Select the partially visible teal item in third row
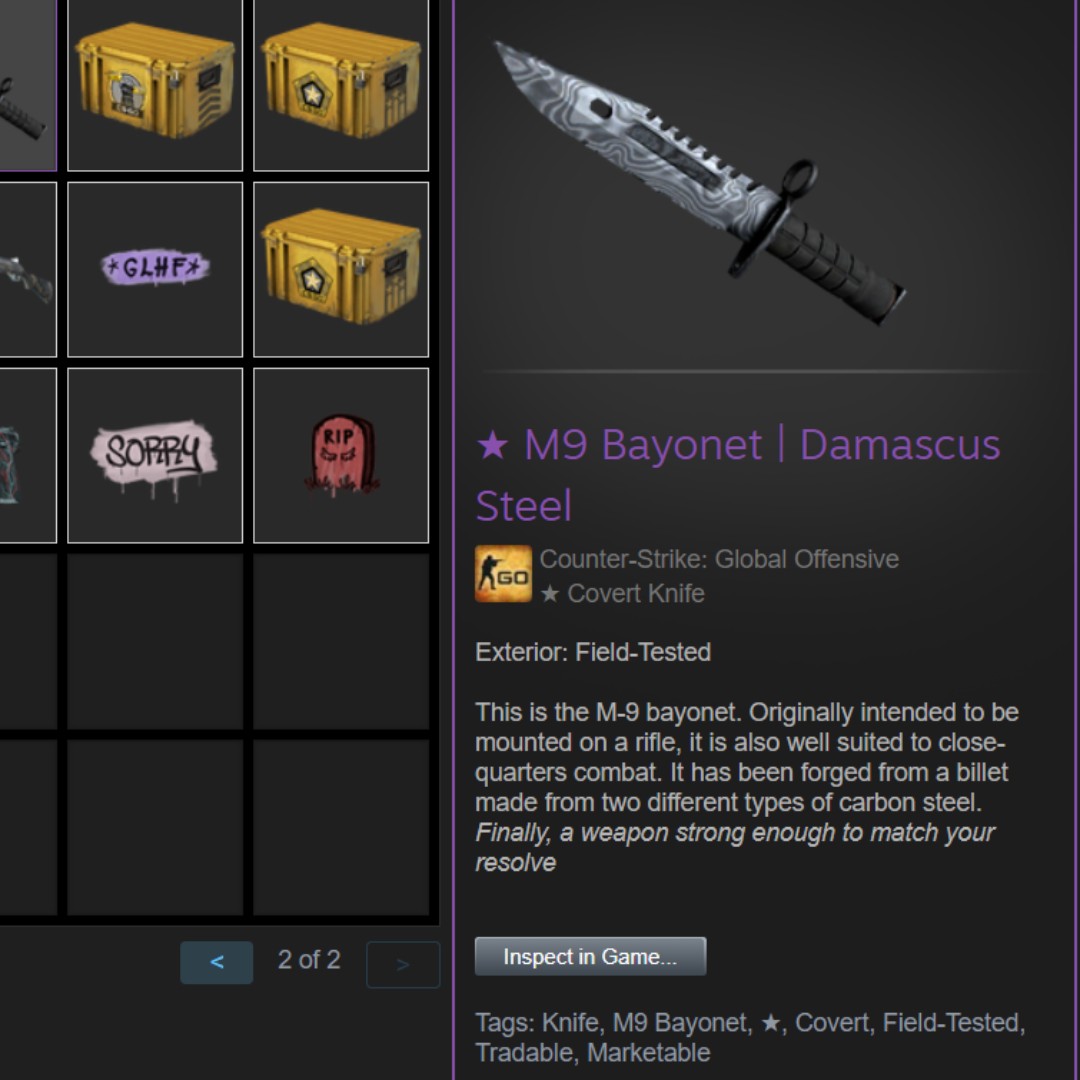 click(x=28, y=455)
